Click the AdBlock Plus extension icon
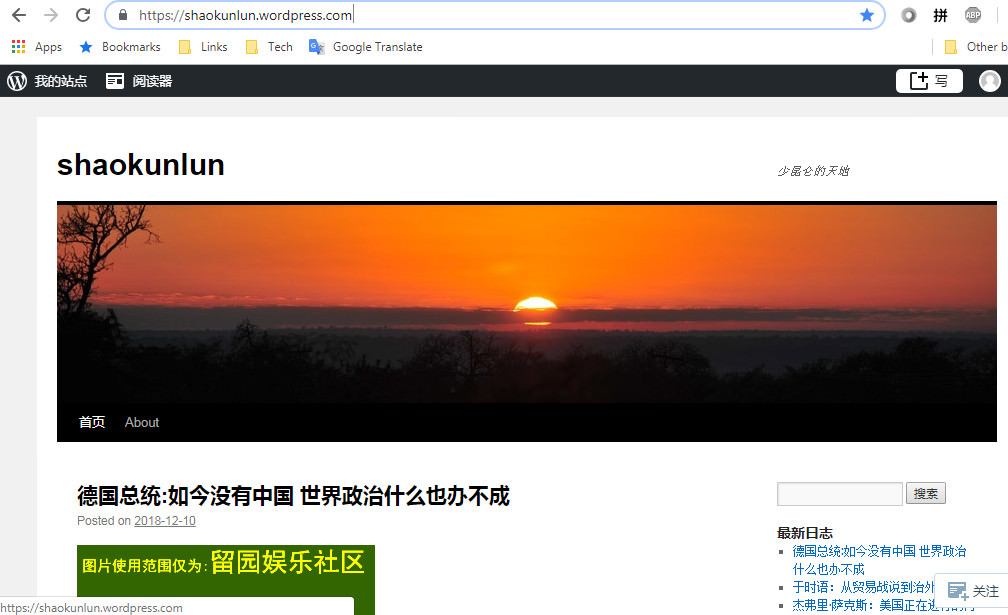 972,15
